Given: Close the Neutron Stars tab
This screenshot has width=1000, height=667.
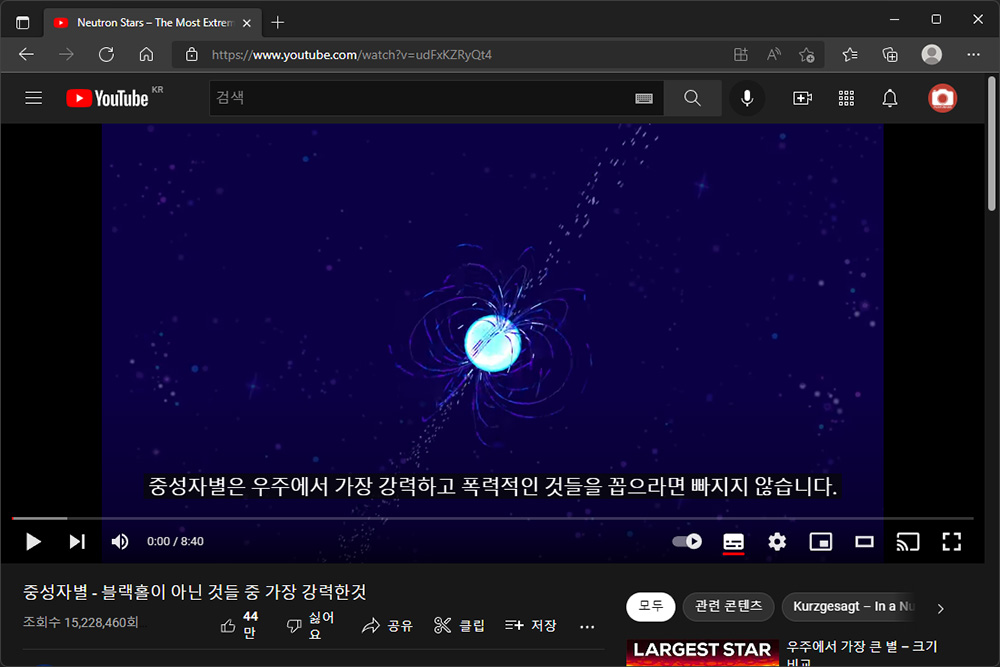Looking at the screenshot, I should [247, 23].
